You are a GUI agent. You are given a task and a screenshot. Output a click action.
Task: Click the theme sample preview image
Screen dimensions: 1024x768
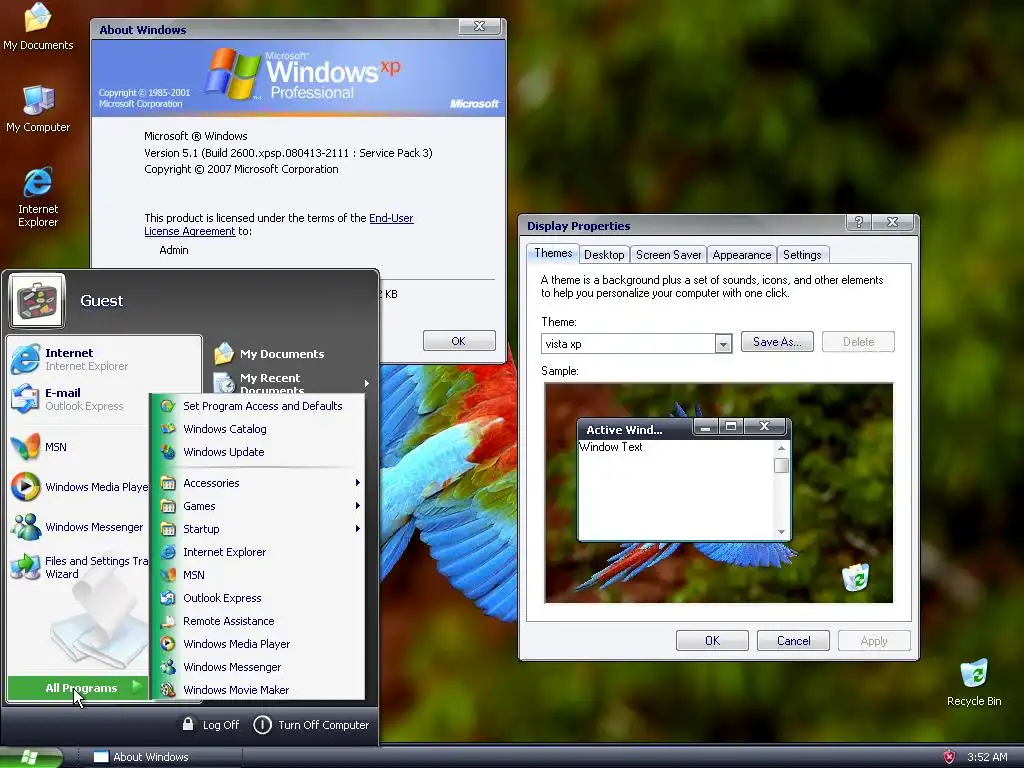point(718,493)
